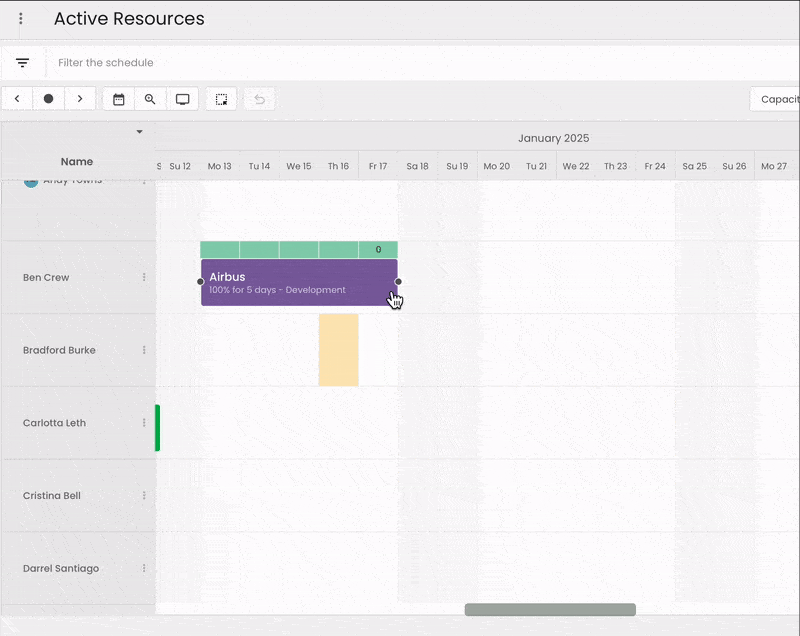Click the green capacity cell showing 0
This screenshot has height=636, width=800.
(378, 249)
